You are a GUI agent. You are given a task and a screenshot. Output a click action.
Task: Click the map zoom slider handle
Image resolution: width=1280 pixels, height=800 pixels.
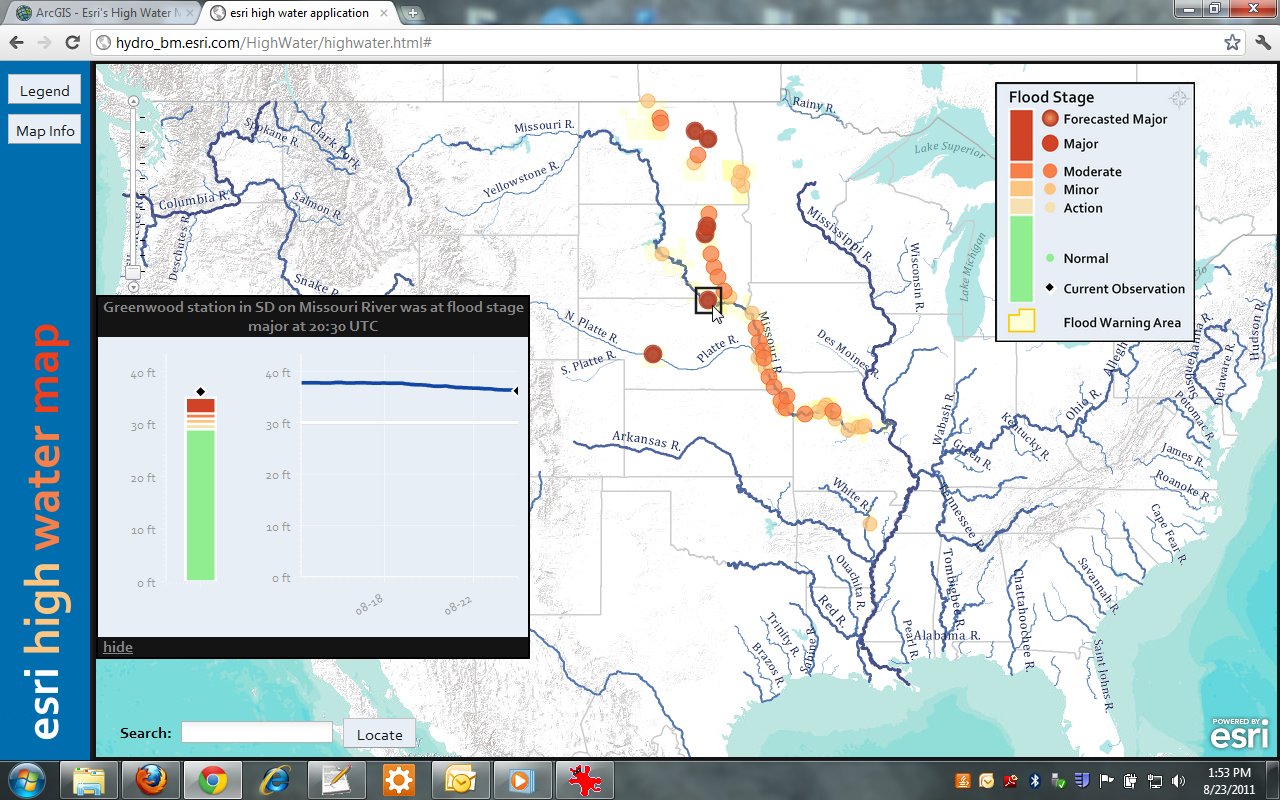pyautogui.click(x=133, y=272)
